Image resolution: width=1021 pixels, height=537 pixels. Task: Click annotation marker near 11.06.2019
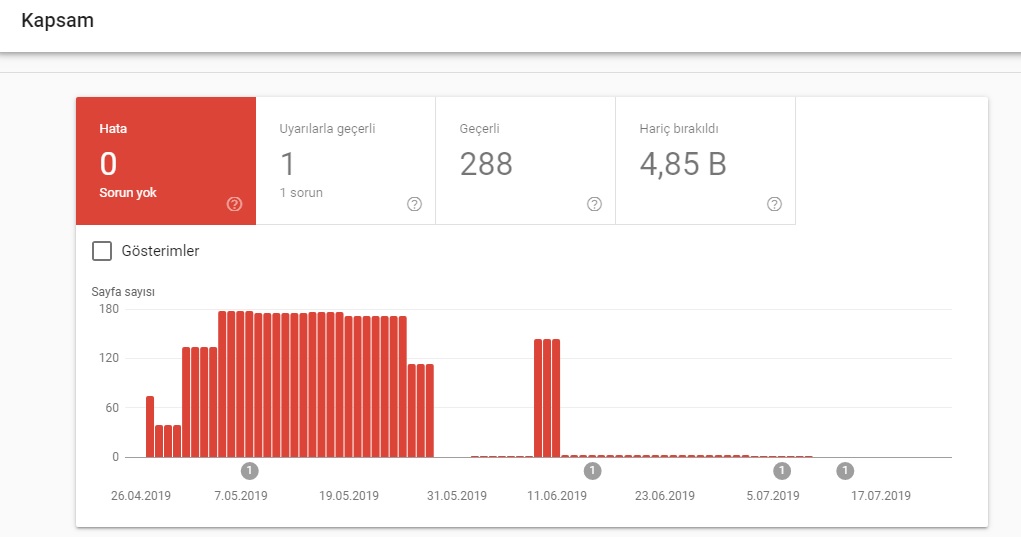592,471
